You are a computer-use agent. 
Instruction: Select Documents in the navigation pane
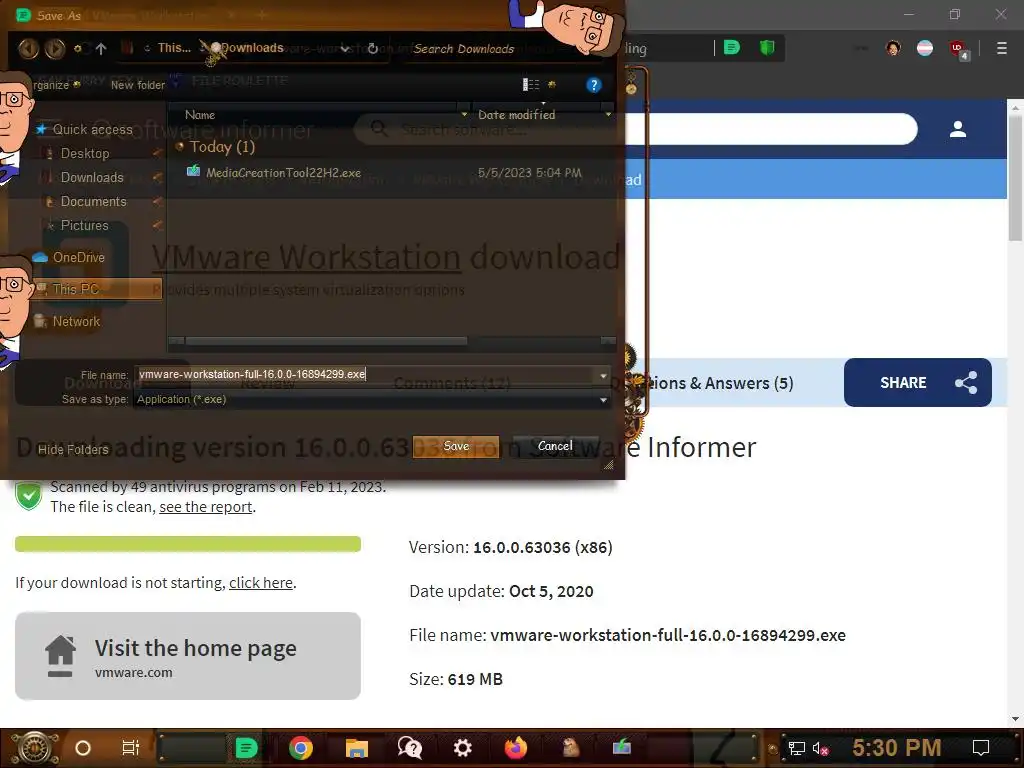tap(93, 201)
